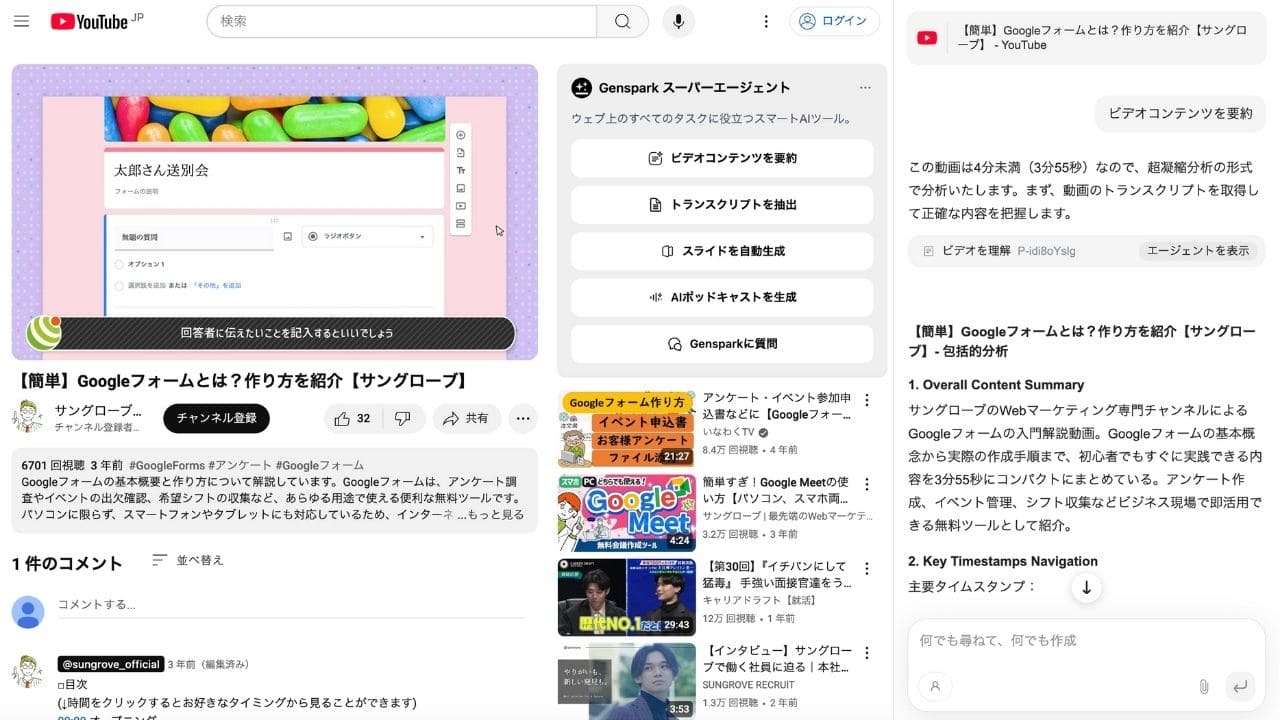This screenshot has height=720, width=1280.
Task: Open いなわくTV channel name
Action: tap(730, 432)
